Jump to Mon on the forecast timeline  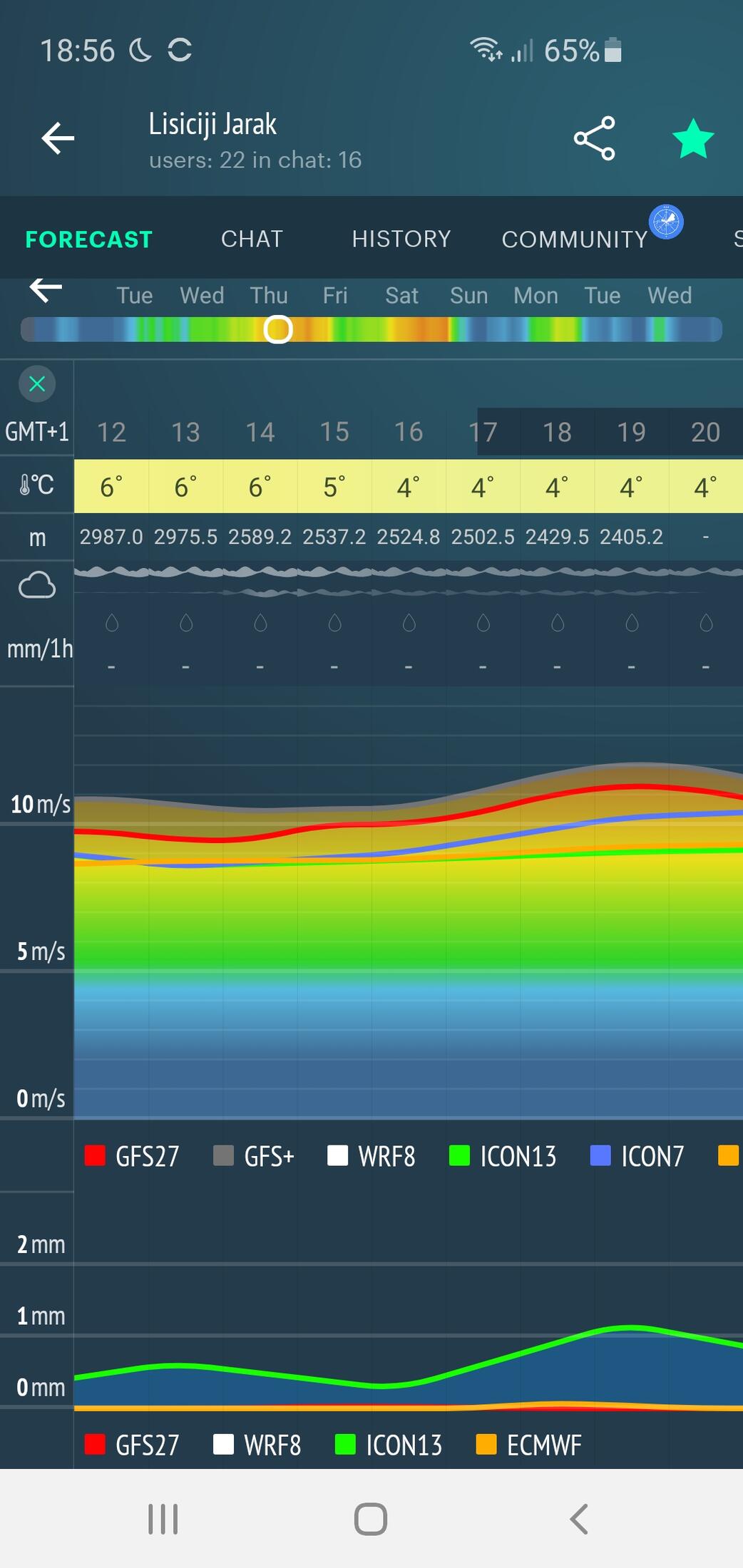(x=536, y=295)
